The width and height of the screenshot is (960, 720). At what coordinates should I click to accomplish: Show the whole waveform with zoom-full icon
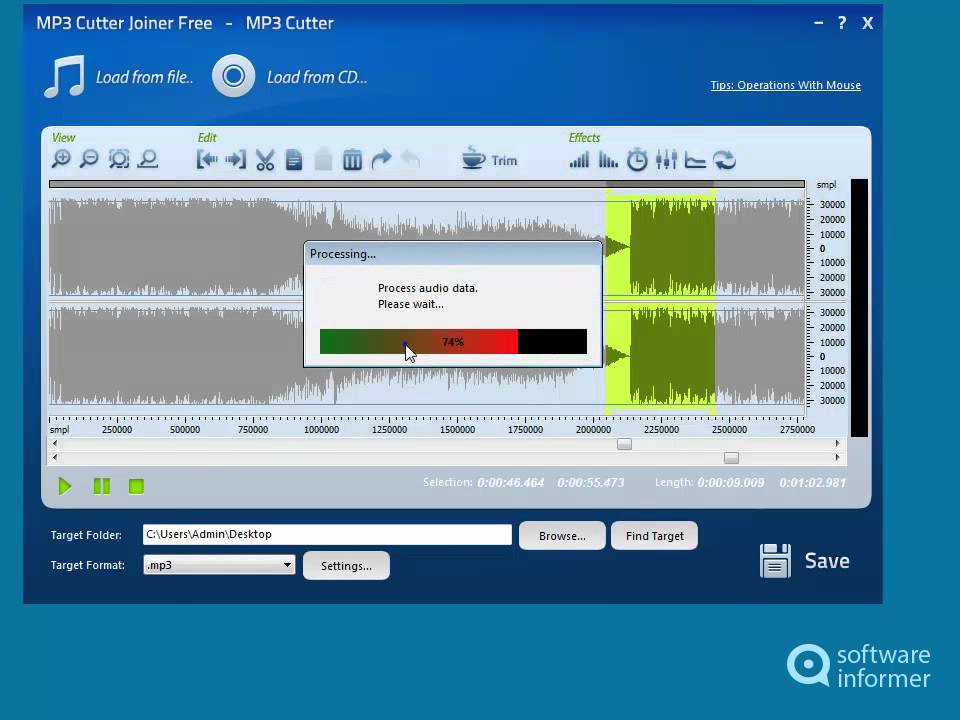pos(148,159)
